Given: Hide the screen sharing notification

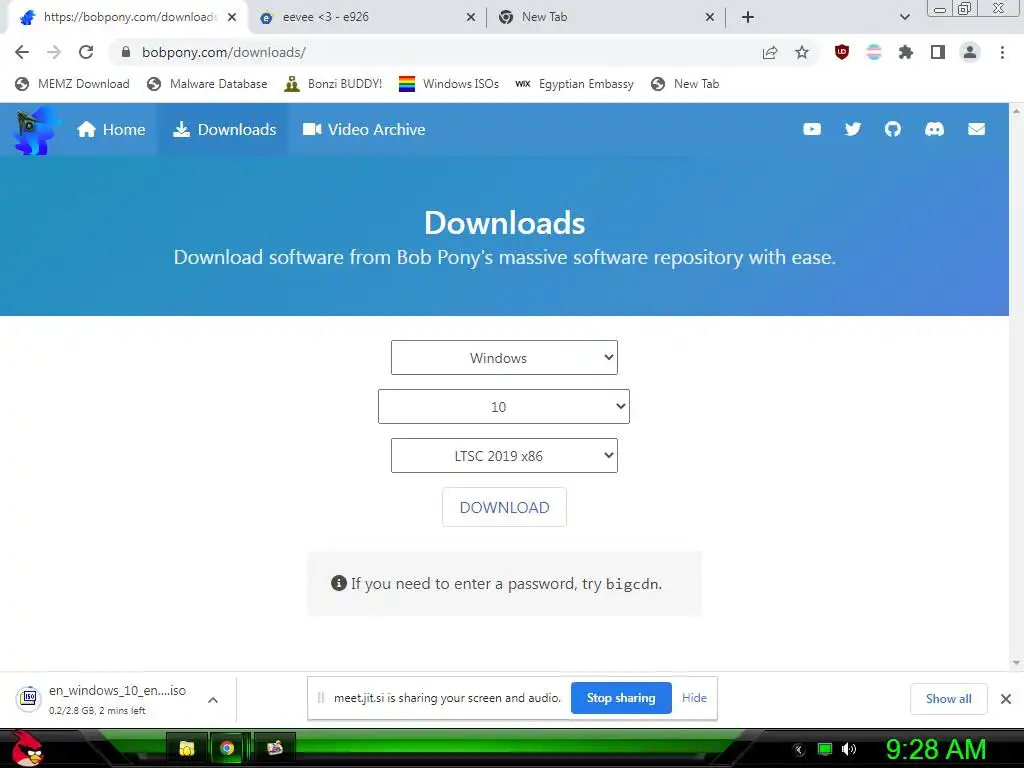Looking at the screenshot, I should [694, 698].
